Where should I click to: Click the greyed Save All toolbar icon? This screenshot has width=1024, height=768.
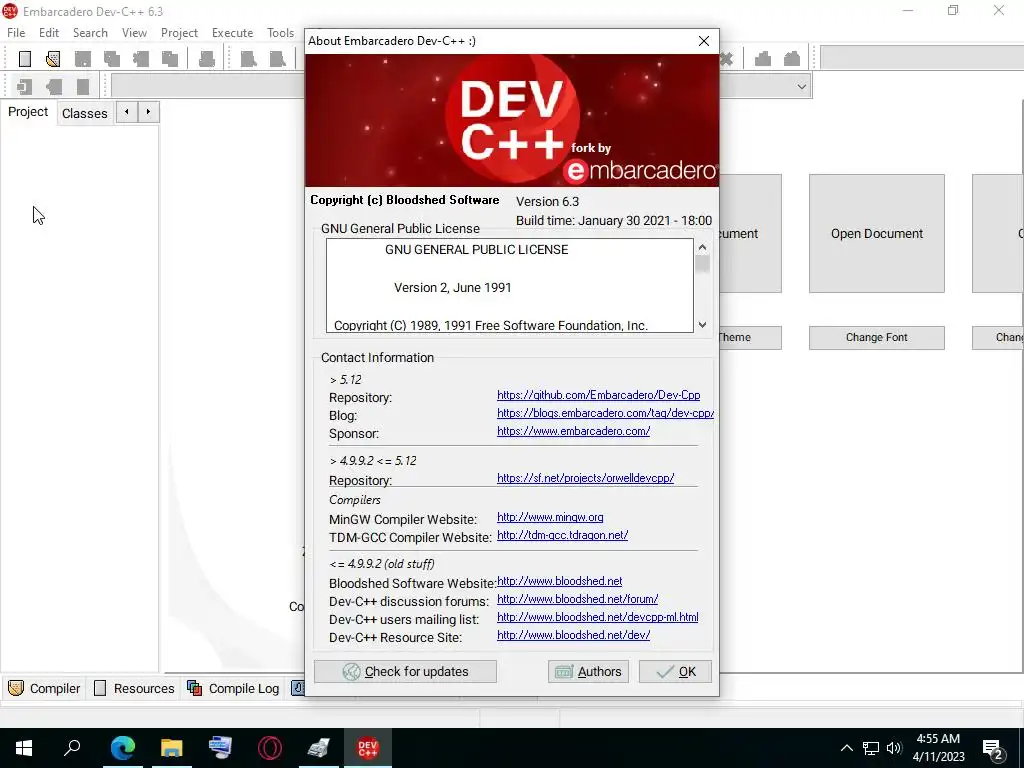(112, 59)
